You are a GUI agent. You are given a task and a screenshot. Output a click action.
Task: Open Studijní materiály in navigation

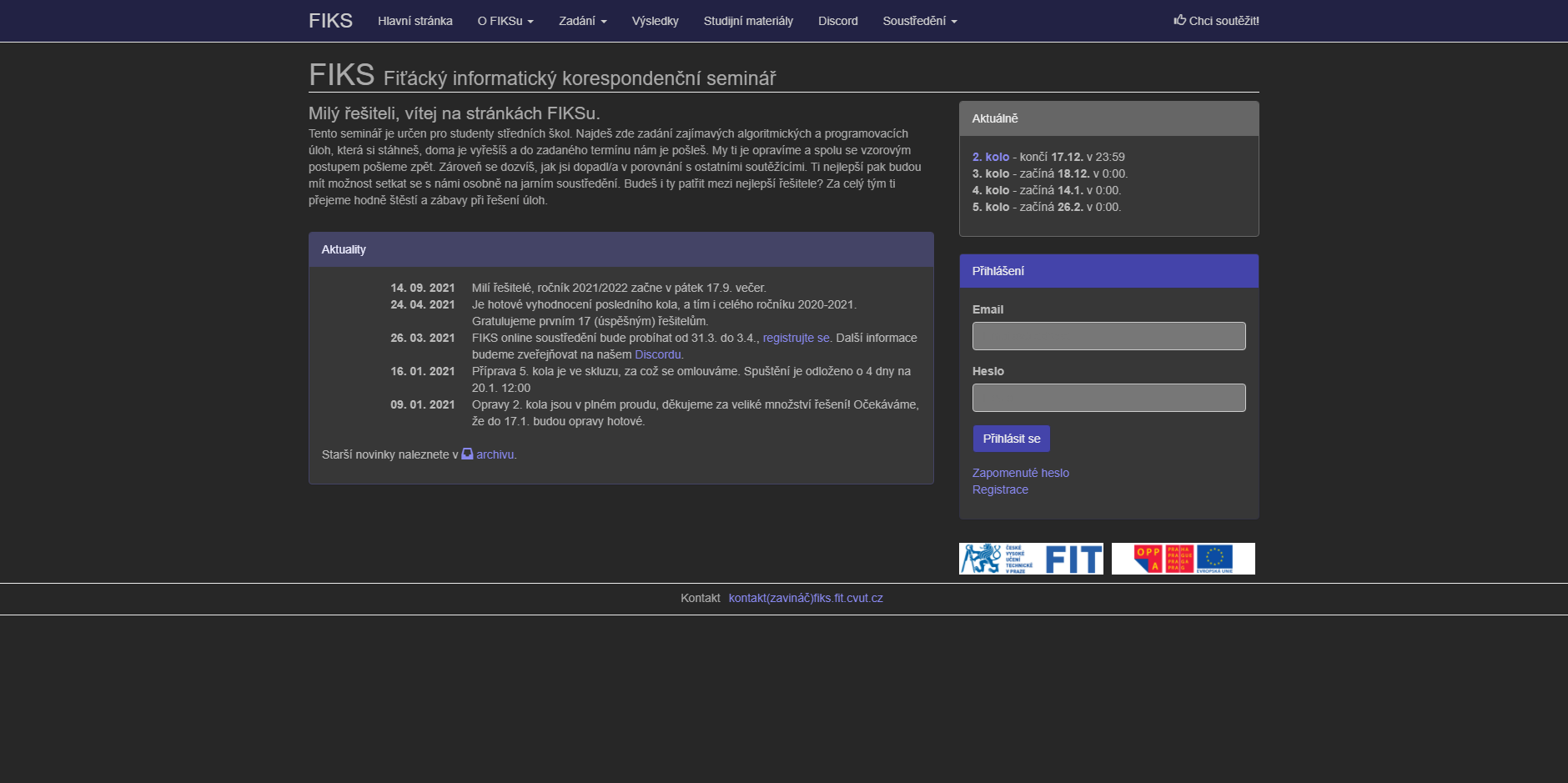coord(748,21)
